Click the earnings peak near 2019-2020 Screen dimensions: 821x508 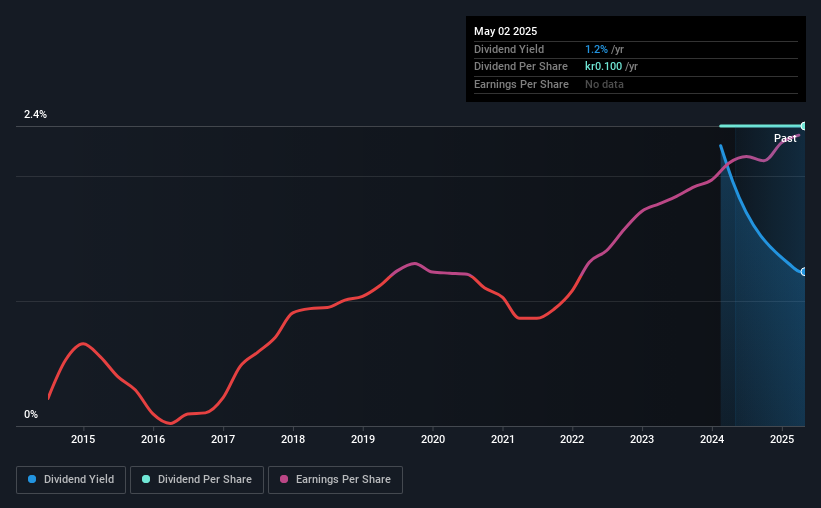click(414, 263)
